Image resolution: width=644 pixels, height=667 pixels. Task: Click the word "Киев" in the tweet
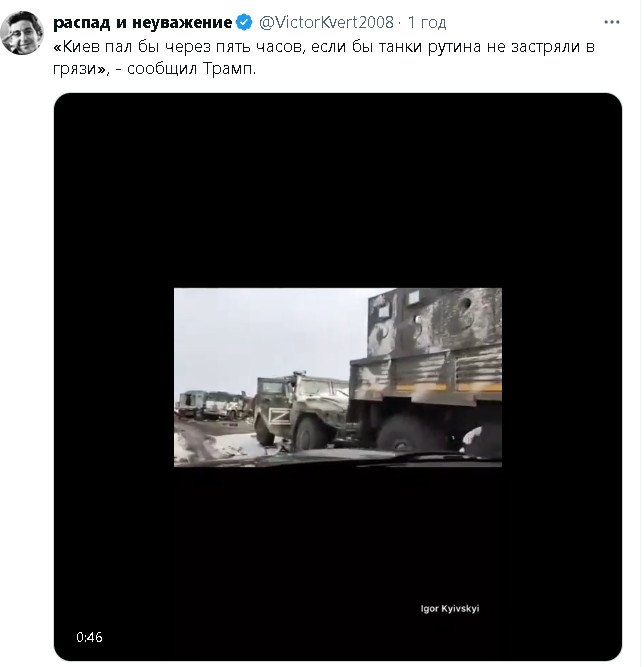pyautogui.click(x=81, y=48)
